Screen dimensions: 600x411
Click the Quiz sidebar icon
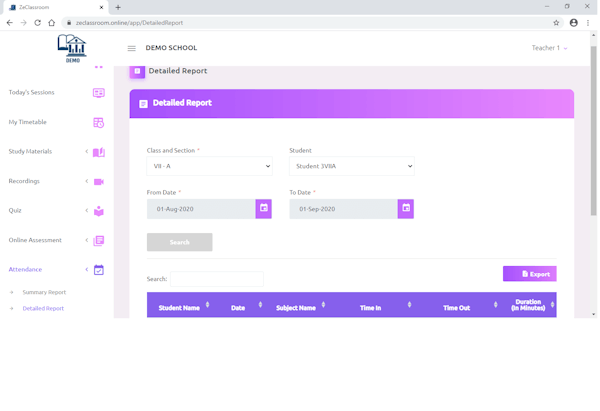click(98, 211)
